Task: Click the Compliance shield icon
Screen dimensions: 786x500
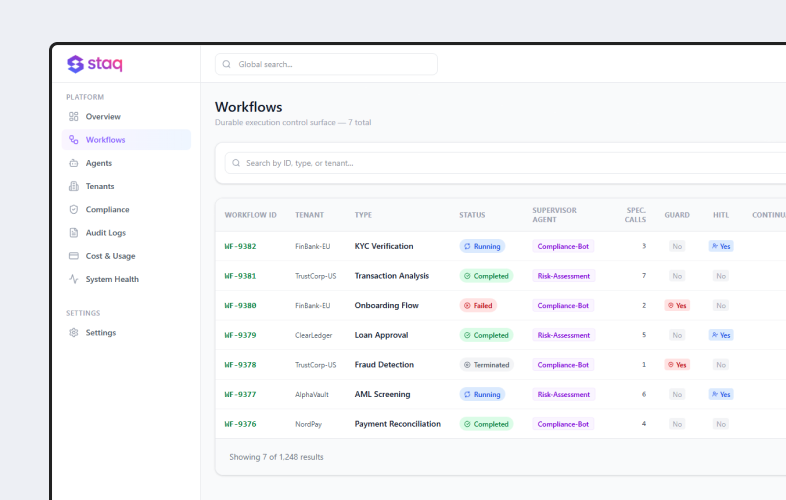Action: click(74, 209)
